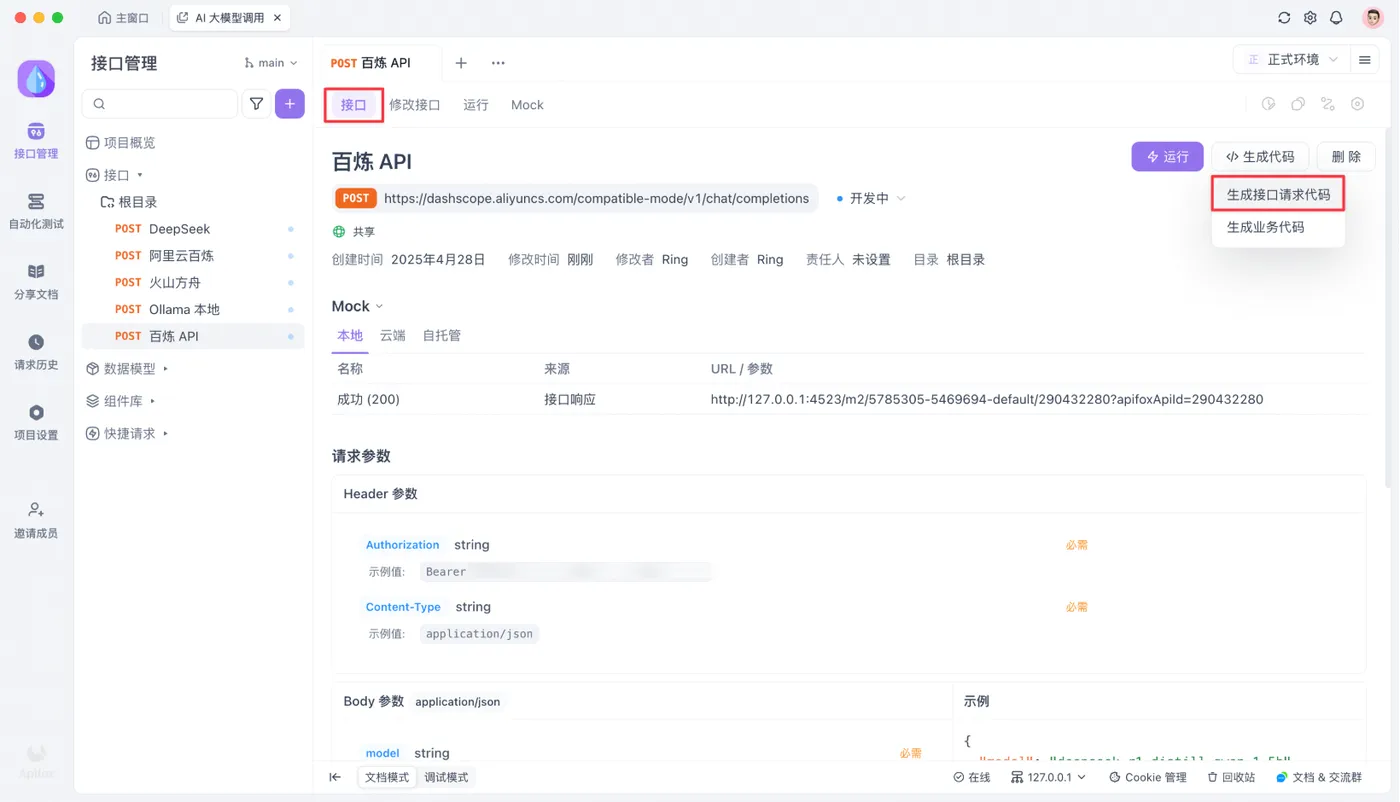Switch Mock to 云端 tab
The image size is (1400, 802).
[x=393, y=336]
